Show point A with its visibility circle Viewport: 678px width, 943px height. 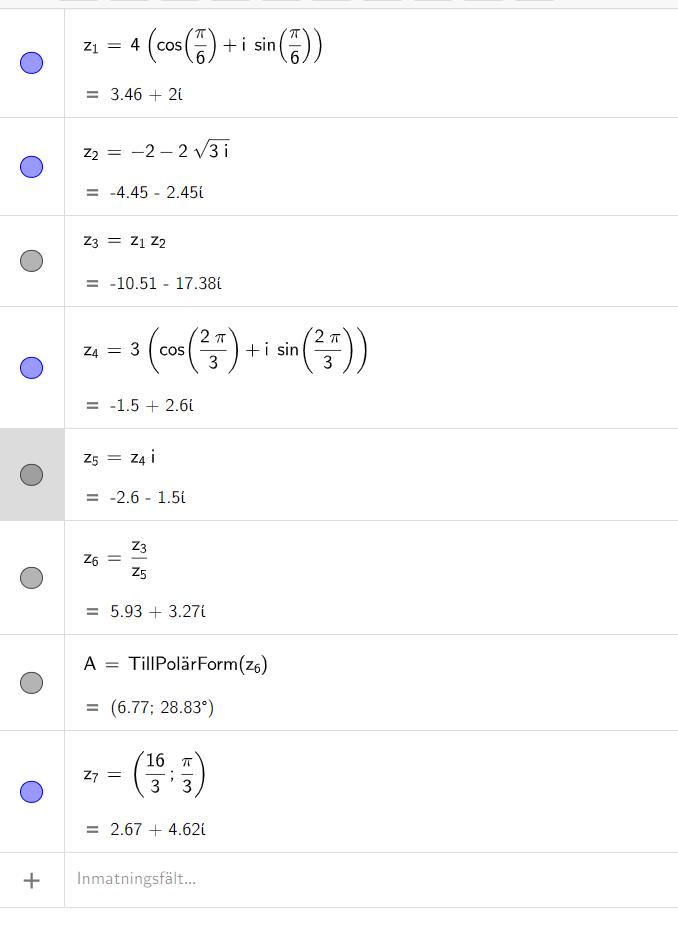click(32, 683)
